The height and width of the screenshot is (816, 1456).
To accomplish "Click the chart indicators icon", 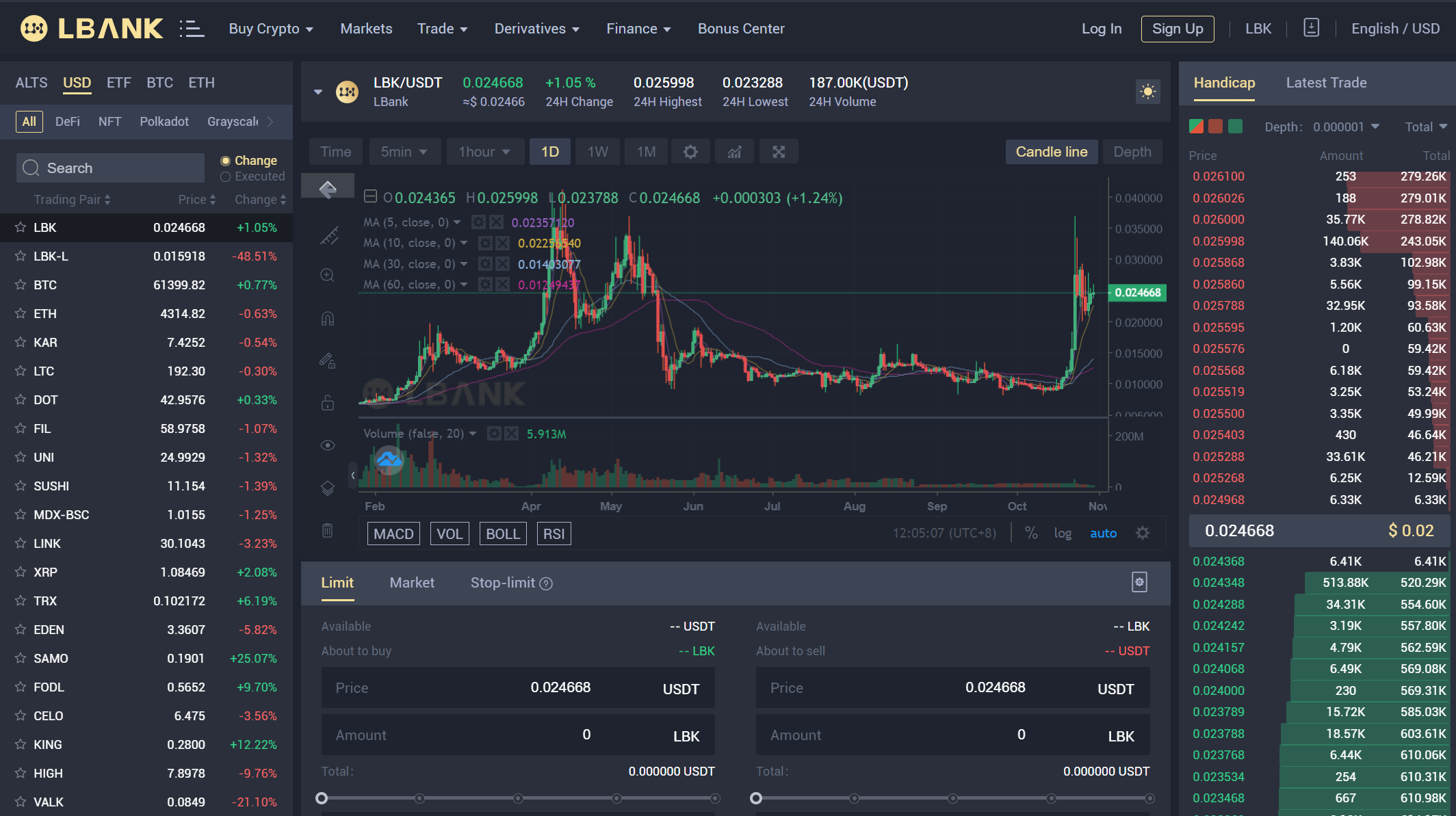I will tap(734, 152).
